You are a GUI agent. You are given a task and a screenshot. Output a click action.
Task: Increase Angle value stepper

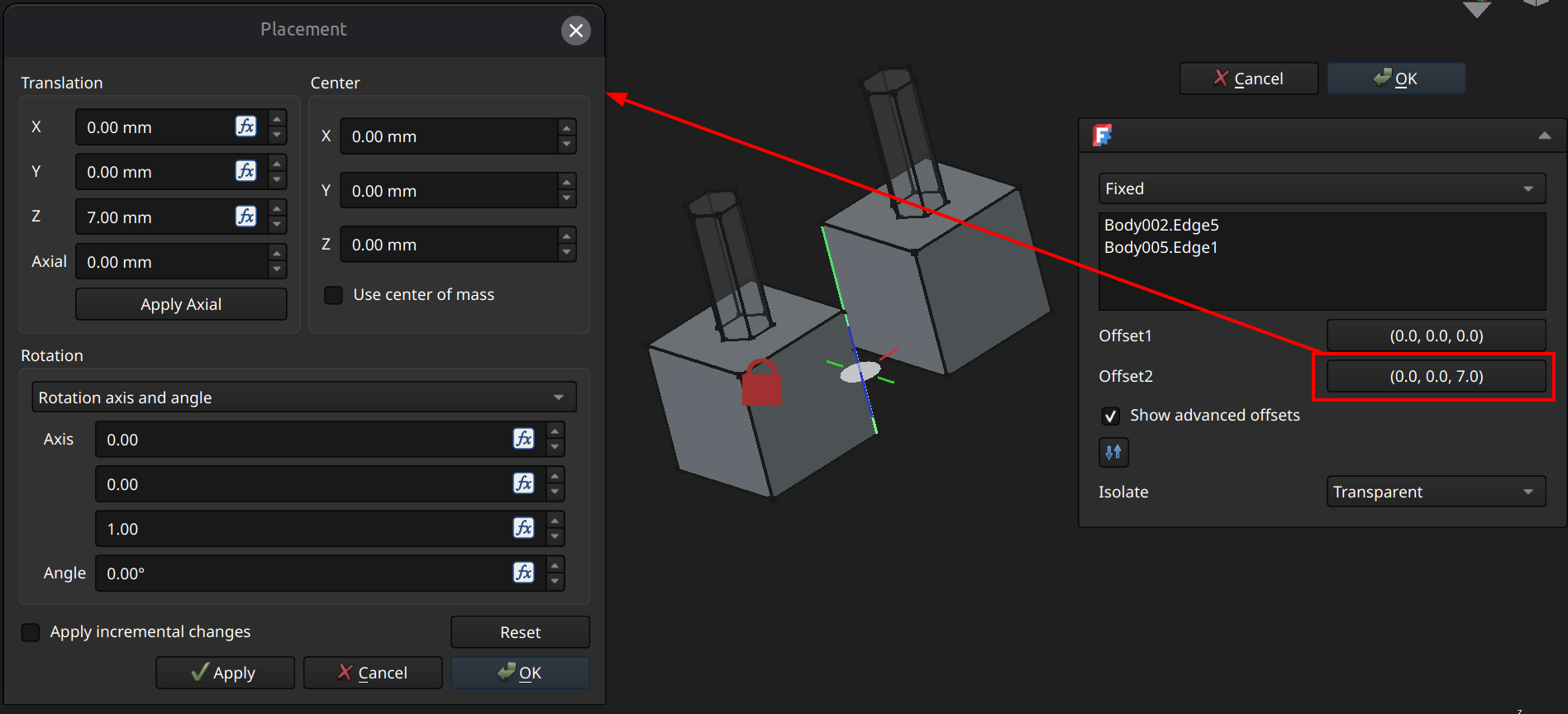[555, 565]
